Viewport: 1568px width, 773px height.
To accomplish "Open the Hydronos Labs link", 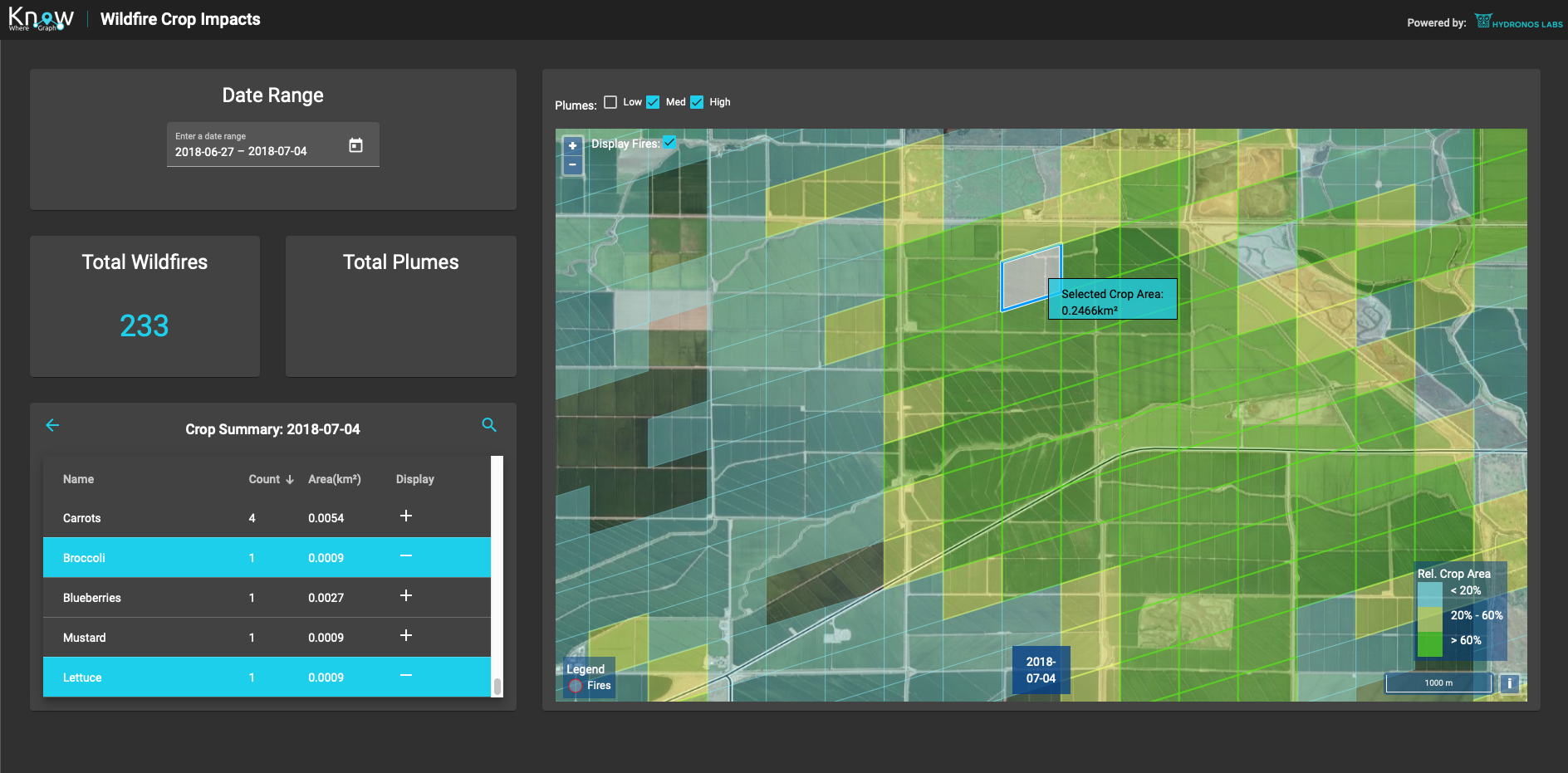I will coord(1518,22).
